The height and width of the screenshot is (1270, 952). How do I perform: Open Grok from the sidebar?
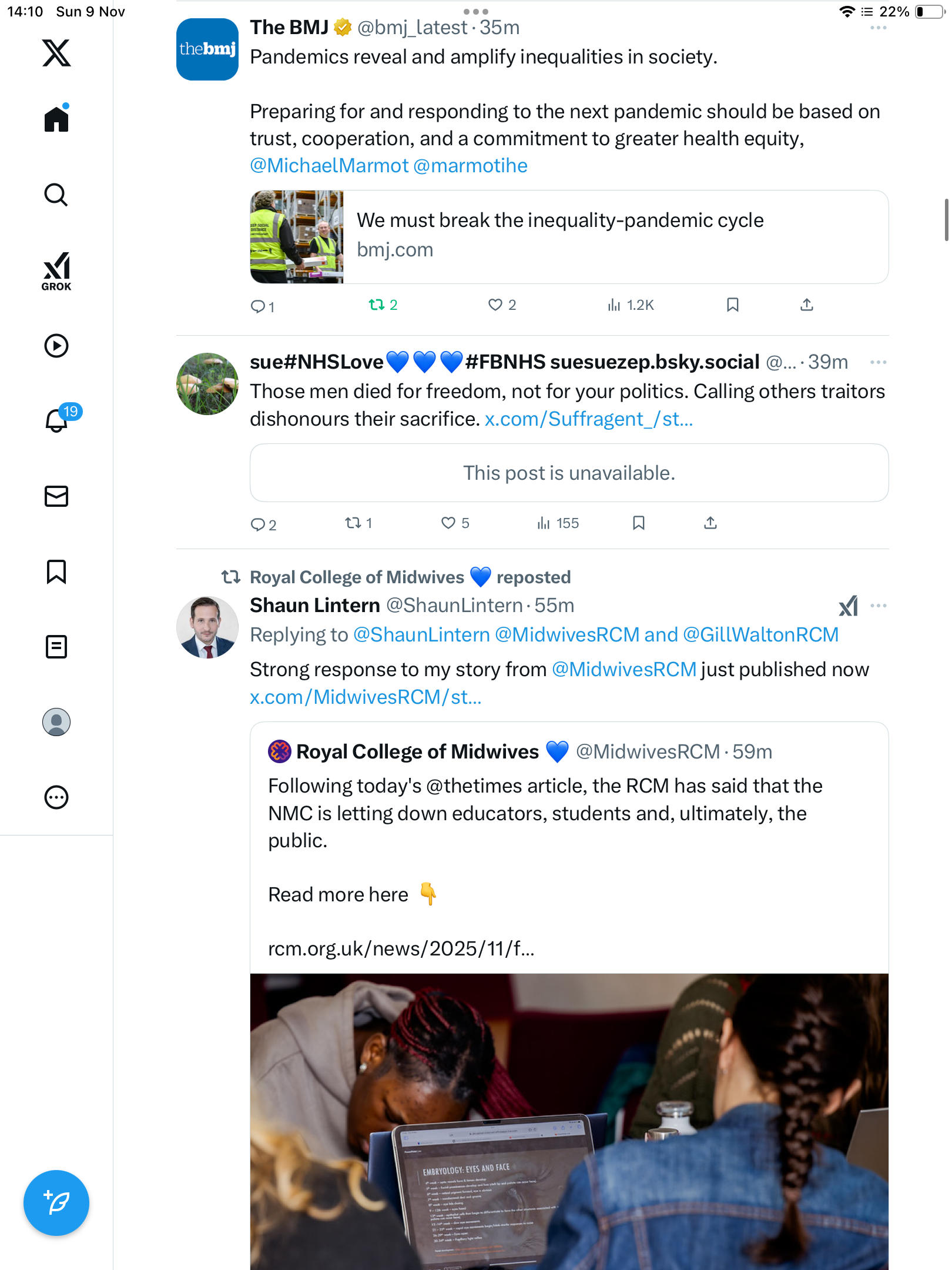coord(56,272)
